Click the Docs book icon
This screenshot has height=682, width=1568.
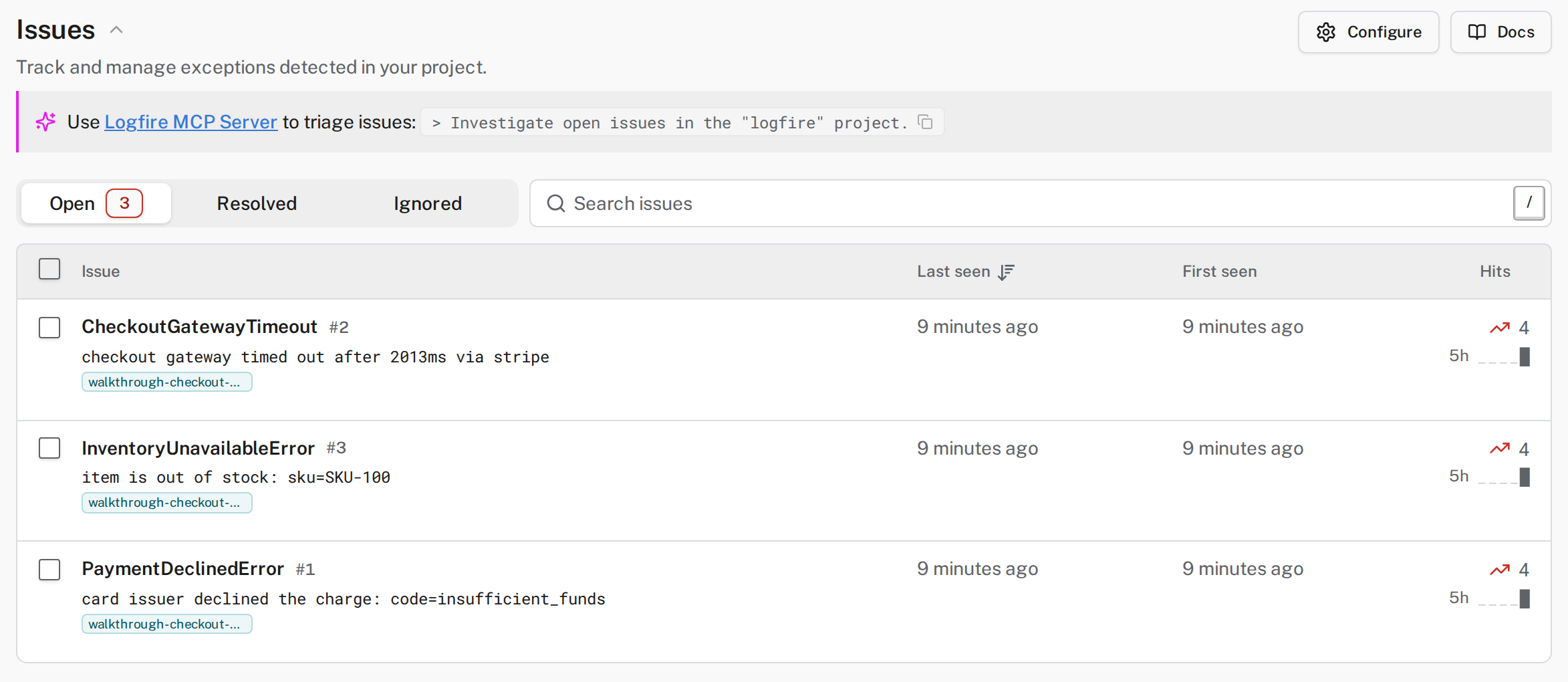tap(1477, 32)
